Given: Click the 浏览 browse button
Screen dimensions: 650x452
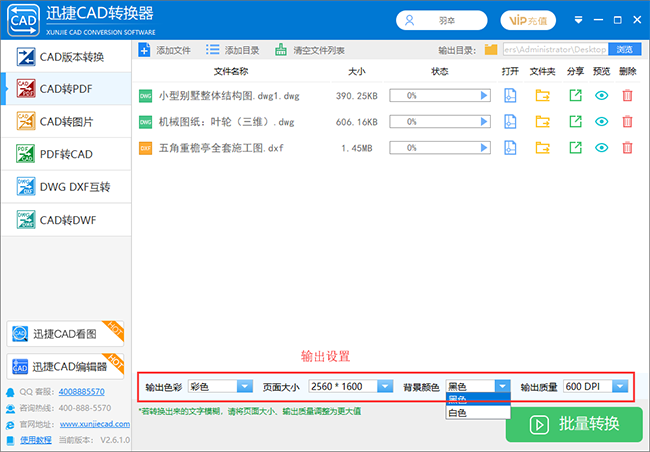Looking at the screenshot, I should click(625, 49).
